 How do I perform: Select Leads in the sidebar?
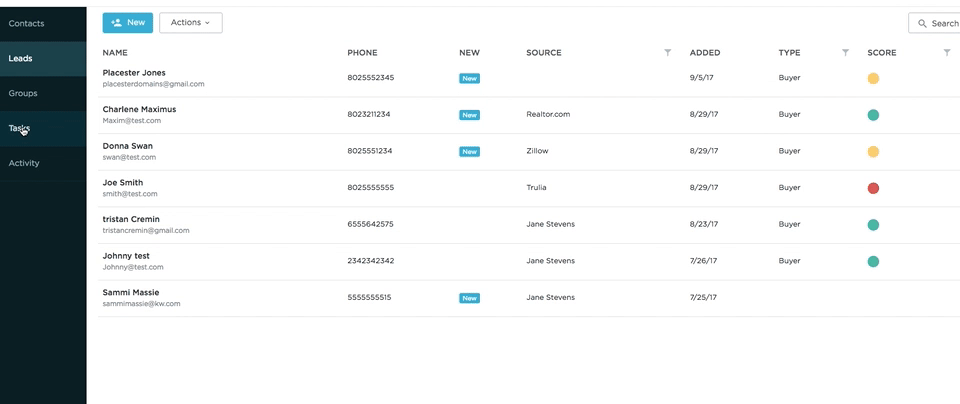[43, 59]
